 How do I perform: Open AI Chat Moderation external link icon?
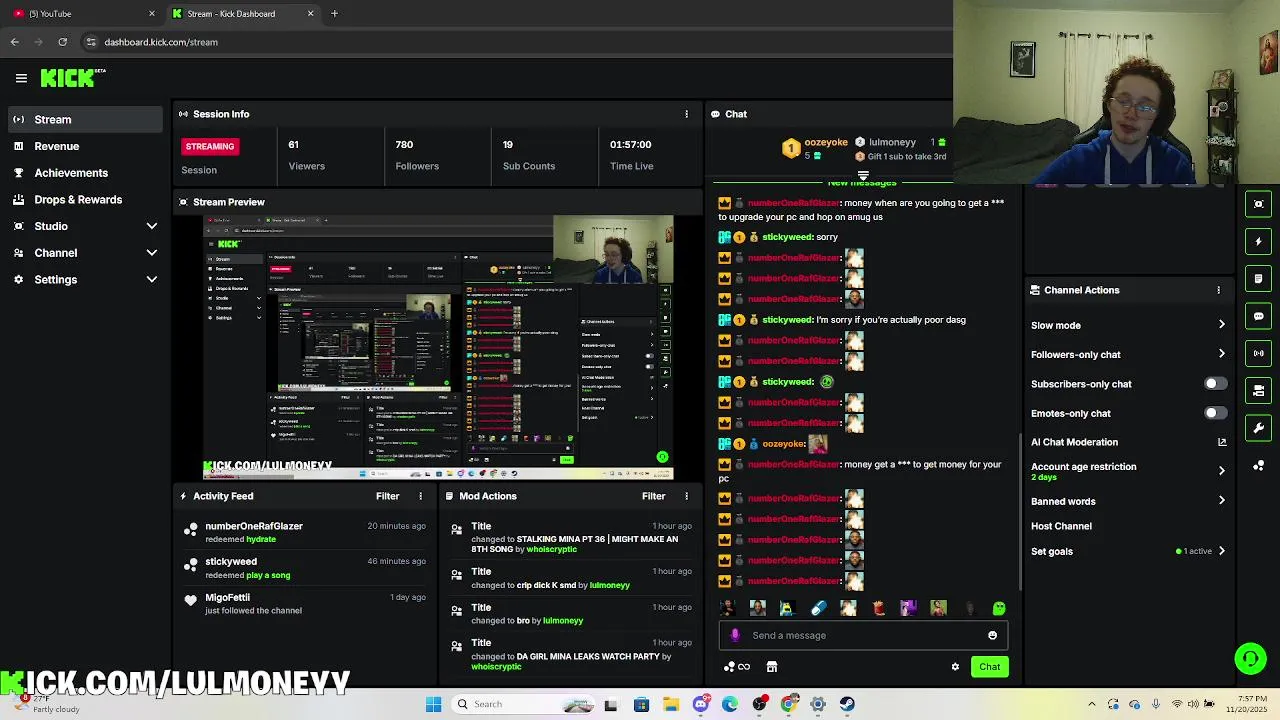pos(1222,442)
